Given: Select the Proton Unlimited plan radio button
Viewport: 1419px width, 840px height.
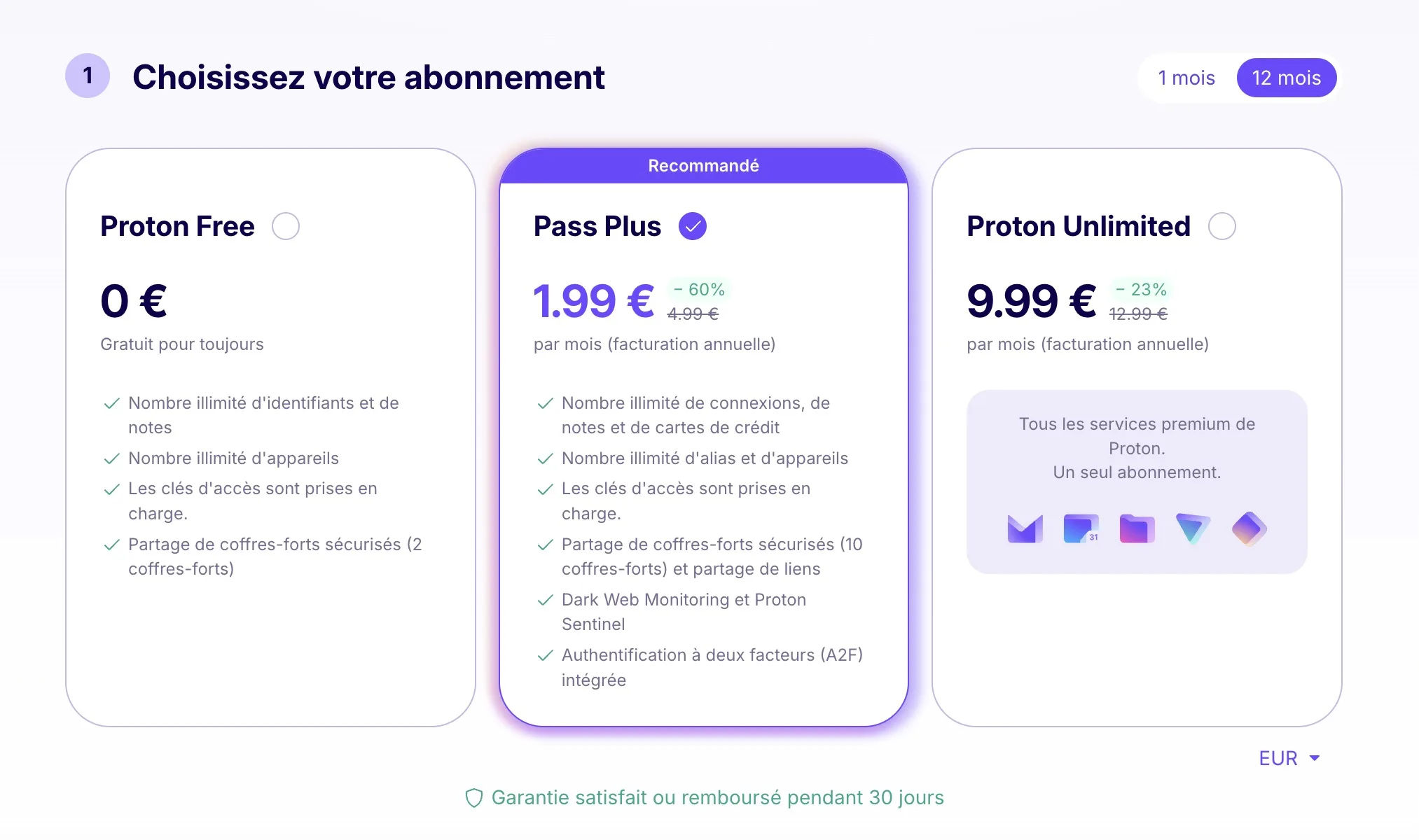Looking at the screenshot, I should coord(1222,226).
